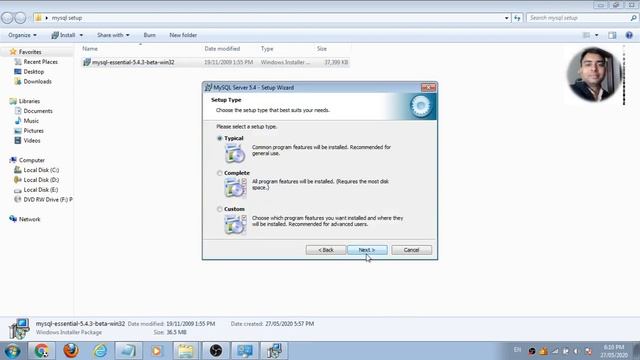
Task: Open the address bar history dropdown
Action: point(507,18)
